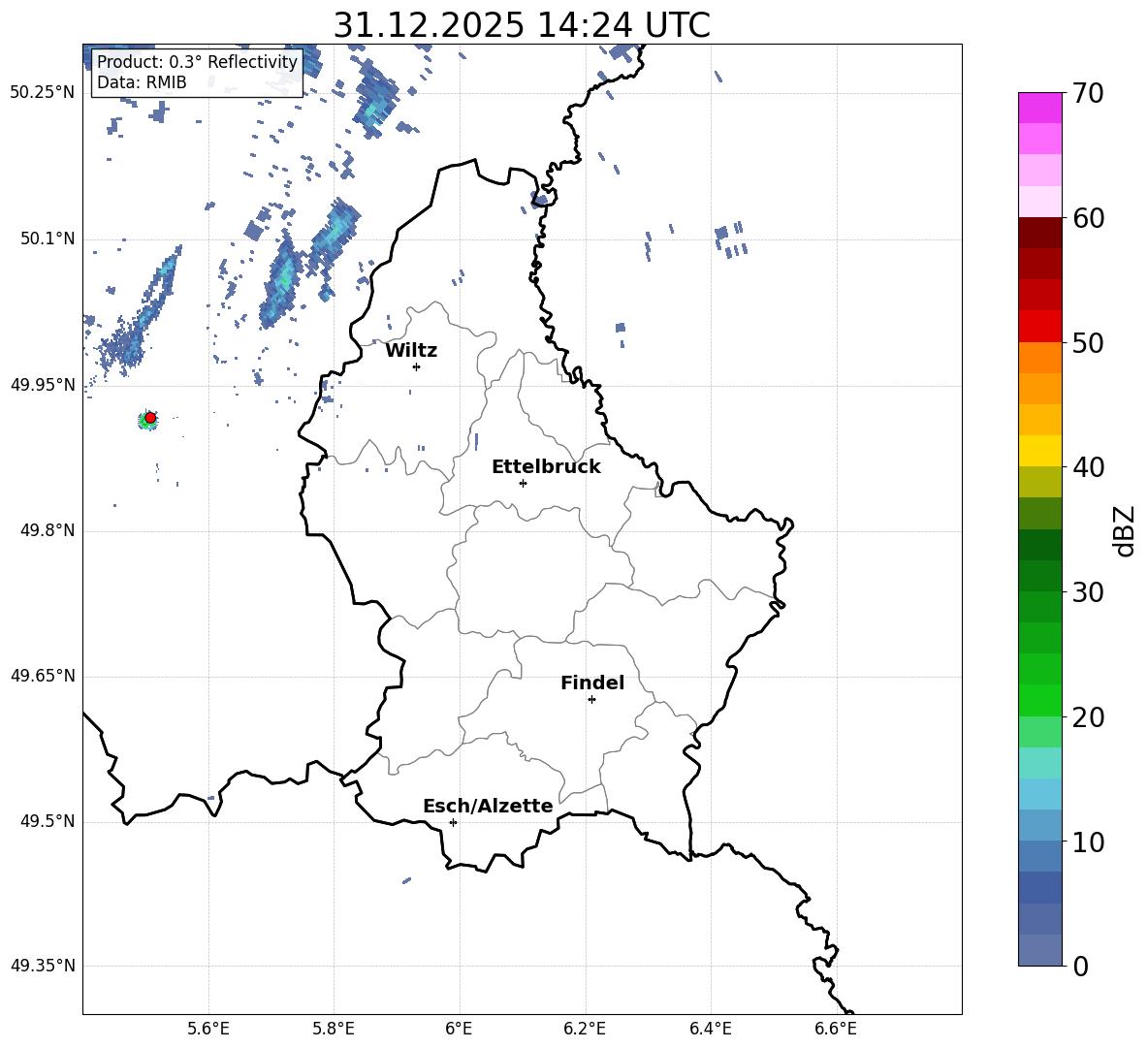The width and height of the screenshot is (1148, 1048).
Task: Click the colorbar tick label 50
Action: click(1089, 343)
